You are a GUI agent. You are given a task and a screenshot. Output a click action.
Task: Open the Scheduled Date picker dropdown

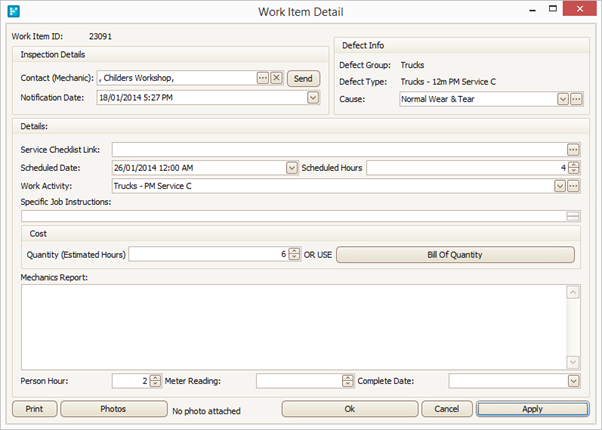[x=292, y=168]
